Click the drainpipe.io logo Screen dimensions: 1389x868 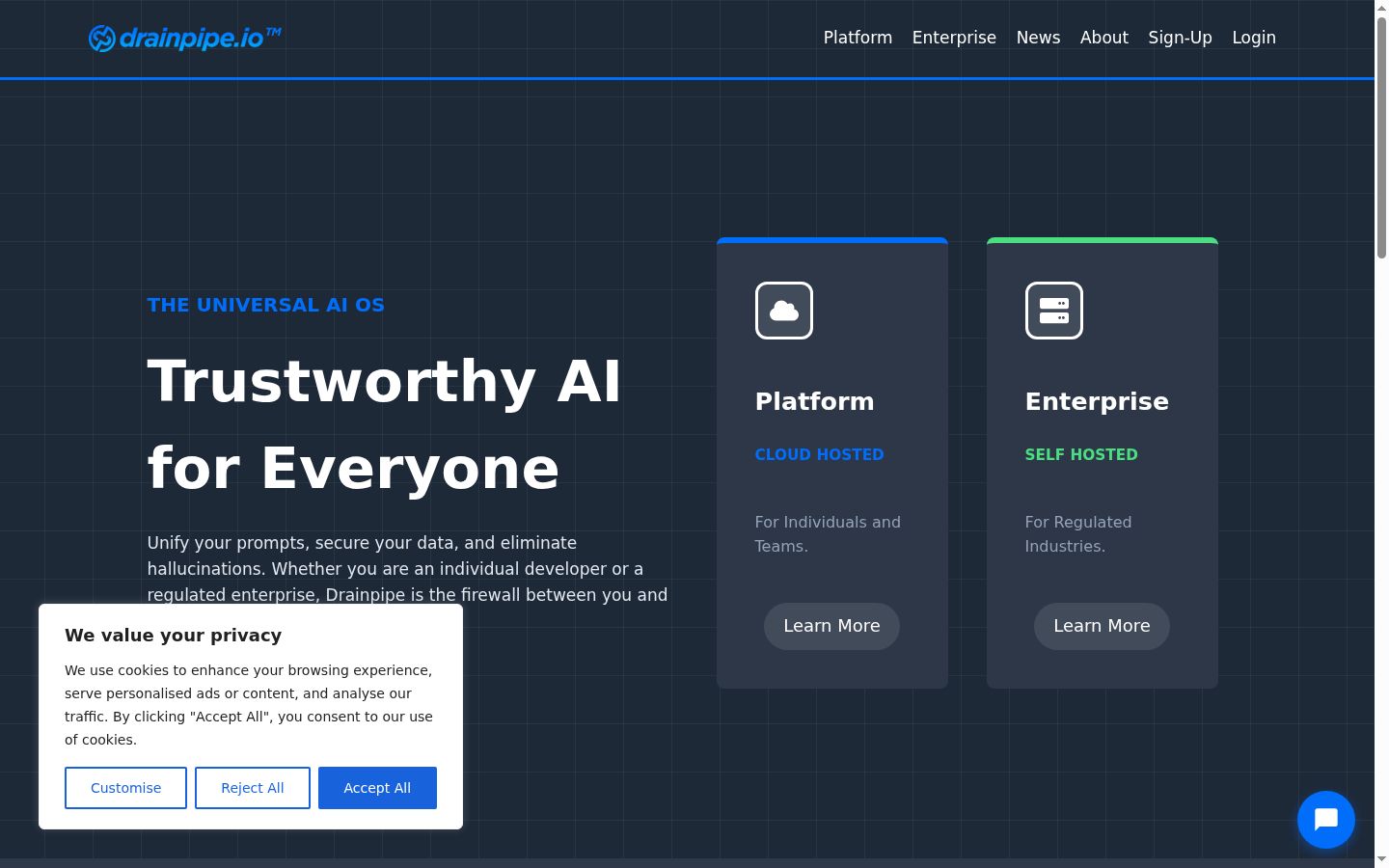click(x=184, y=38)
